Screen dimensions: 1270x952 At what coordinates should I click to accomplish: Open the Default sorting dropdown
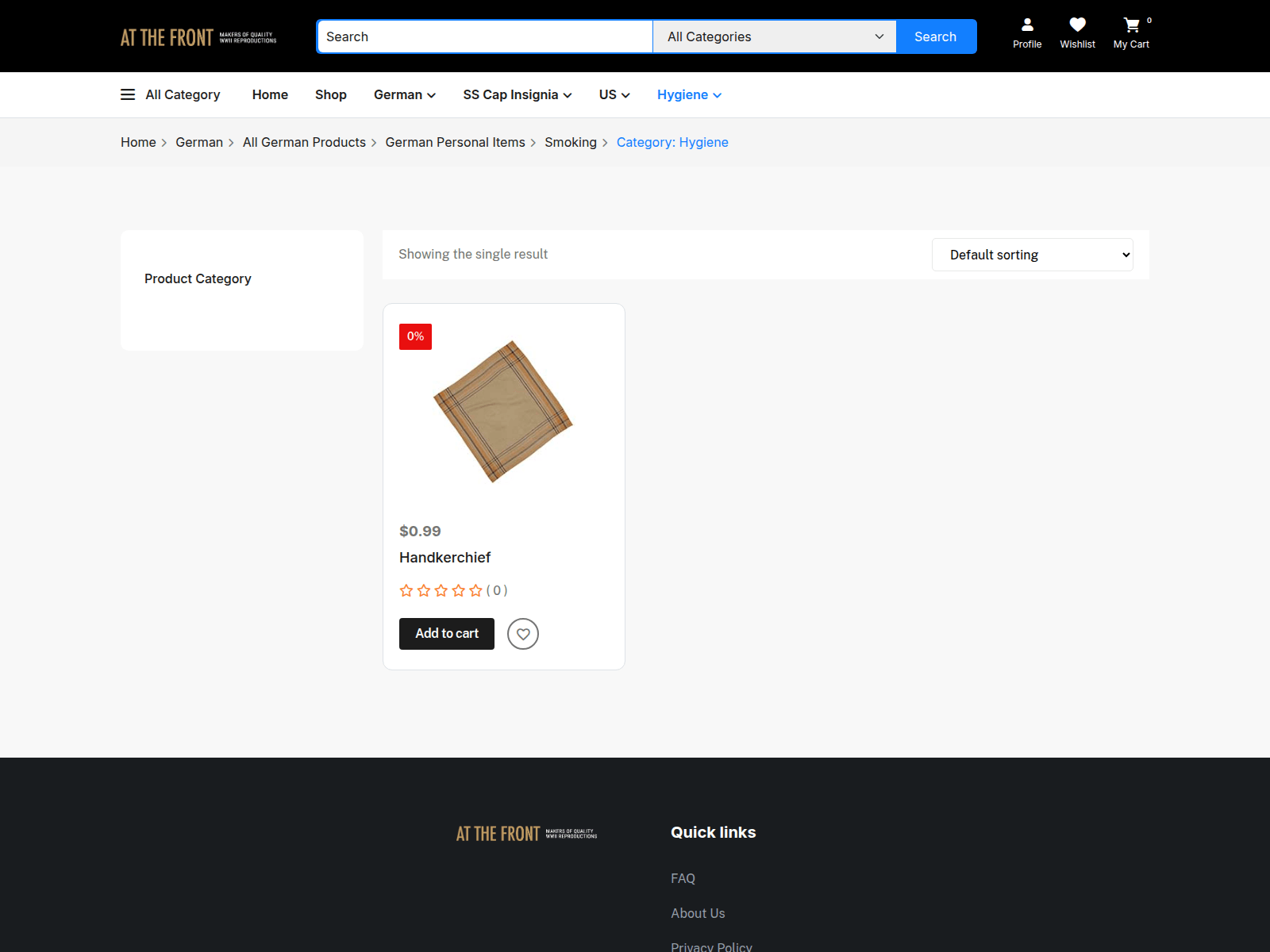[1033, 255]
